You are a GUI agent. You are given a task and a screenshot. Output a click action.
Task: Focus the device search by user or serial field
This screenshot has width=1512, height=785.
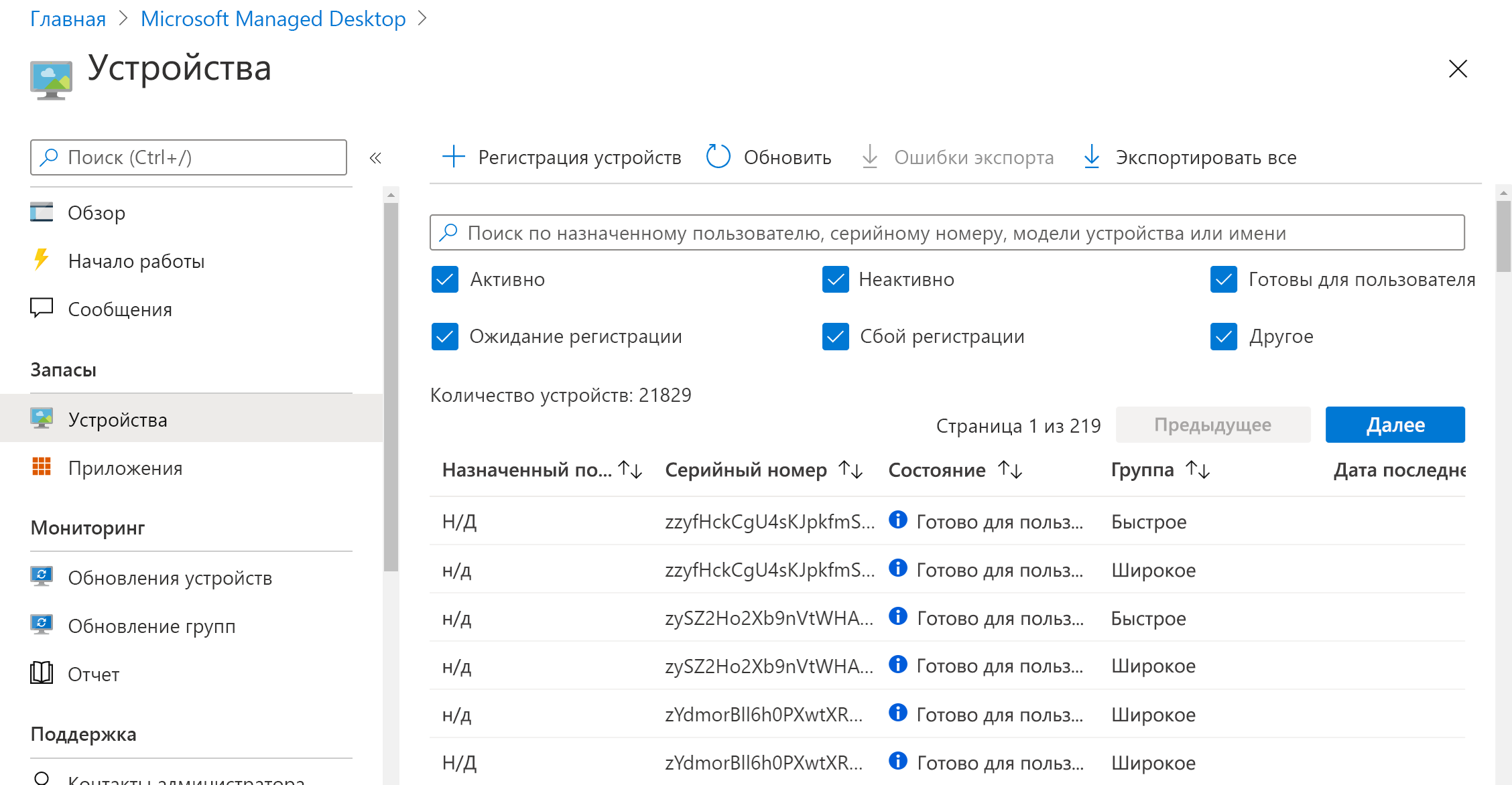tap(947, 232)
